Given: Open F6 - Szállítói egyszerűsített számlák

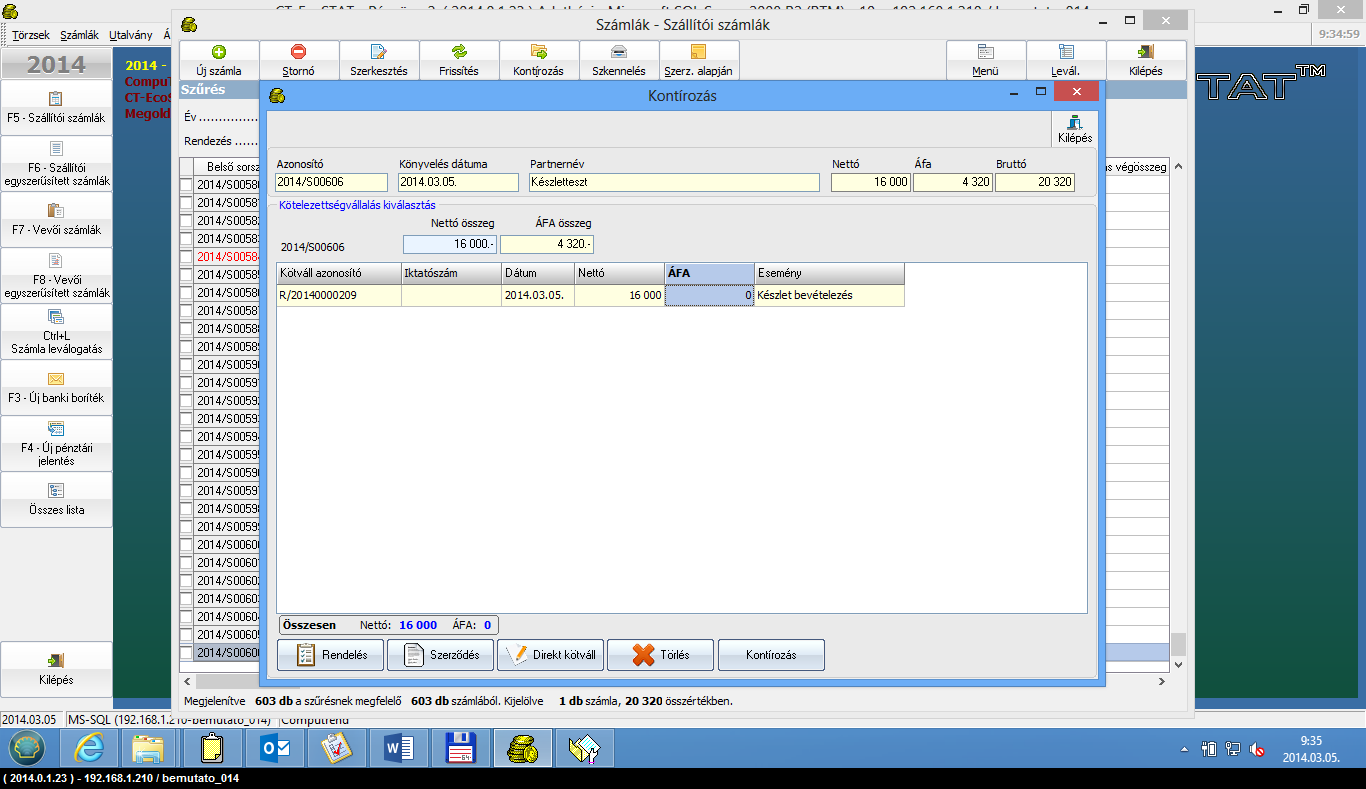Looking at the screenshot, I should coord(56,164).
